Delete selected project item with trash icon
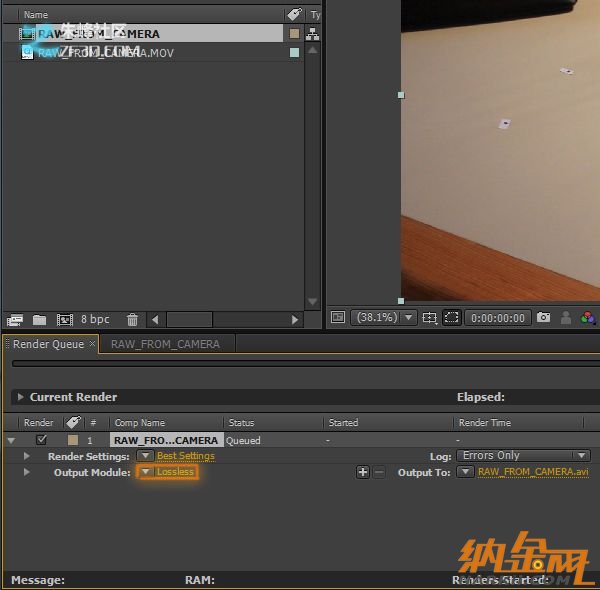 pos(132,320)
